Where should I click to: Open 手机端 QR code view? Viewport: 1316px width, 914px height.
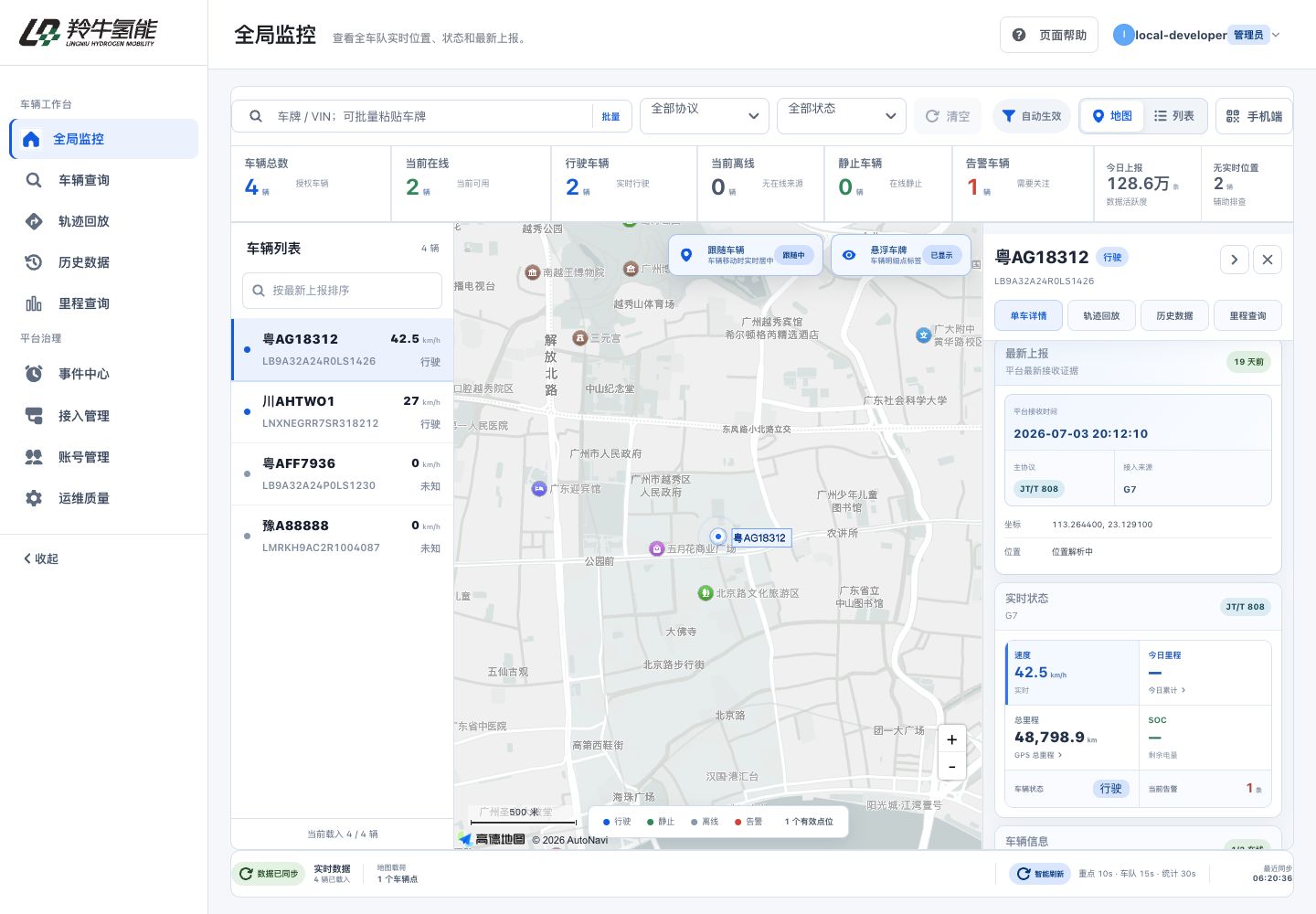tap(1254, 116)
